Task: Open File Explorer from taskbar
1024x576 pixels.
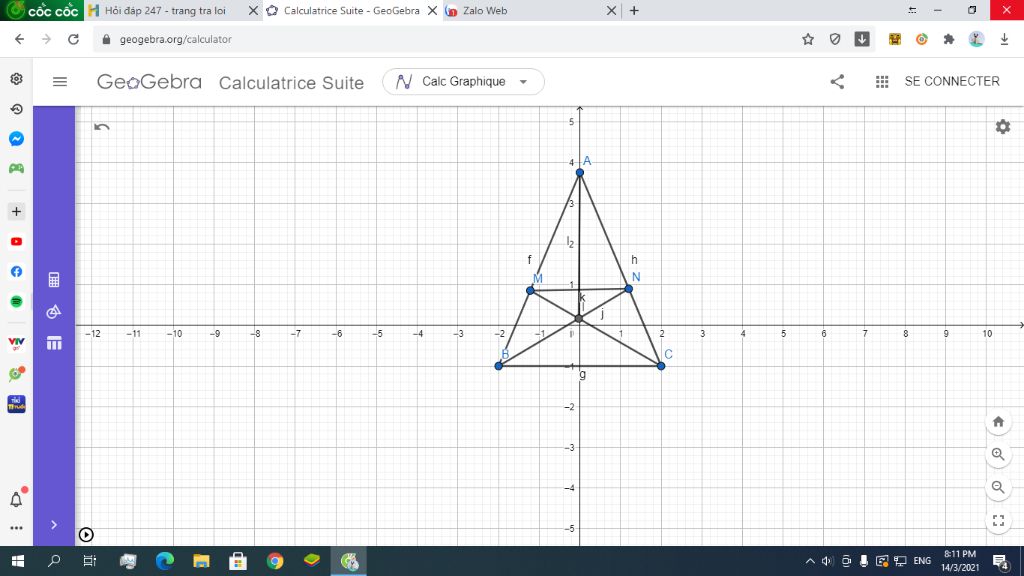Action: 201,561
